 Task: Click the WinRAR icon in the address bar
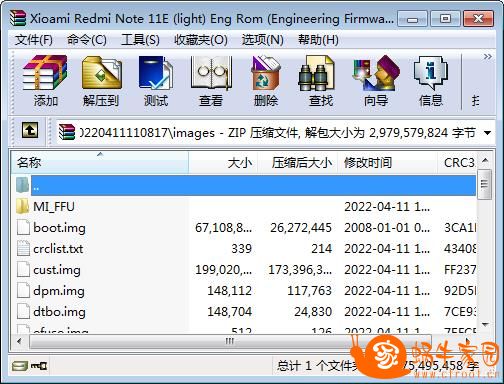[x=67, y=132]
